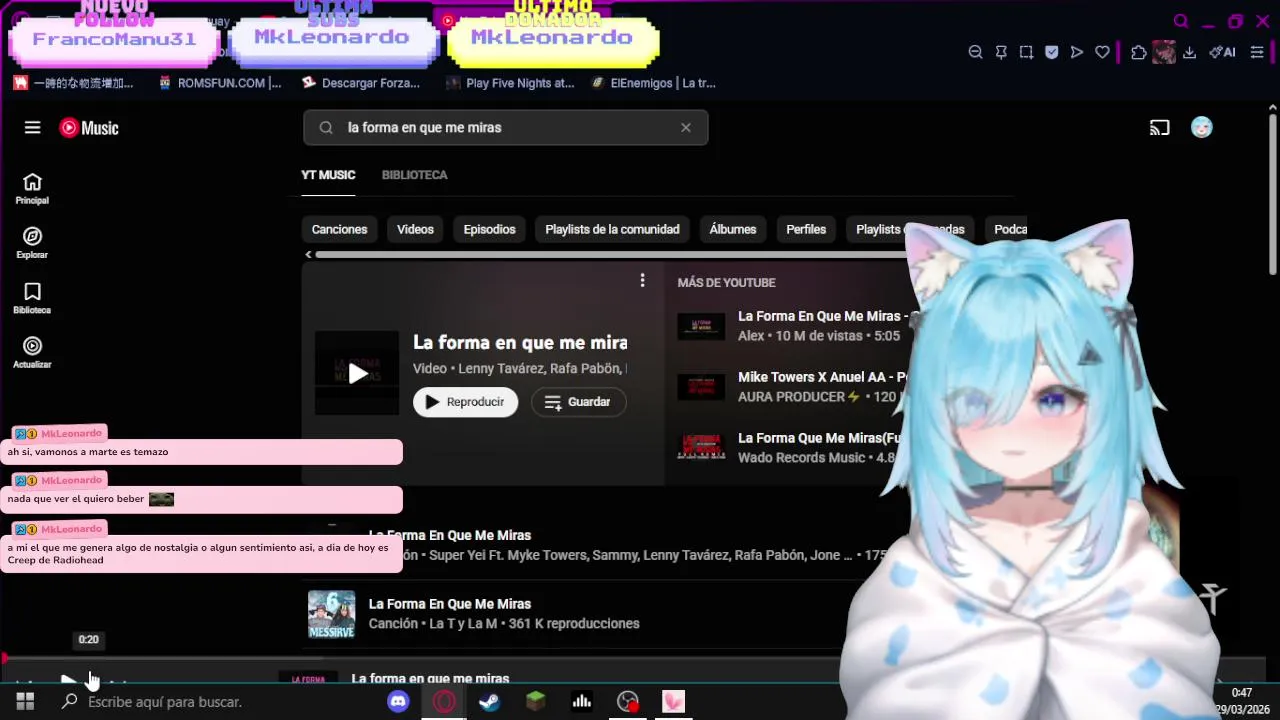Open three-dot menu on top result card
Image resolution: width=1280 pixels, height=720 pixels.
[643, 281]
